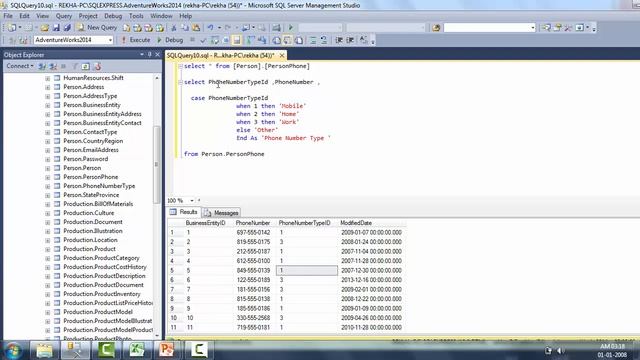
Task: Switch to the Messages tab
Action: click(x=221, y=213)
